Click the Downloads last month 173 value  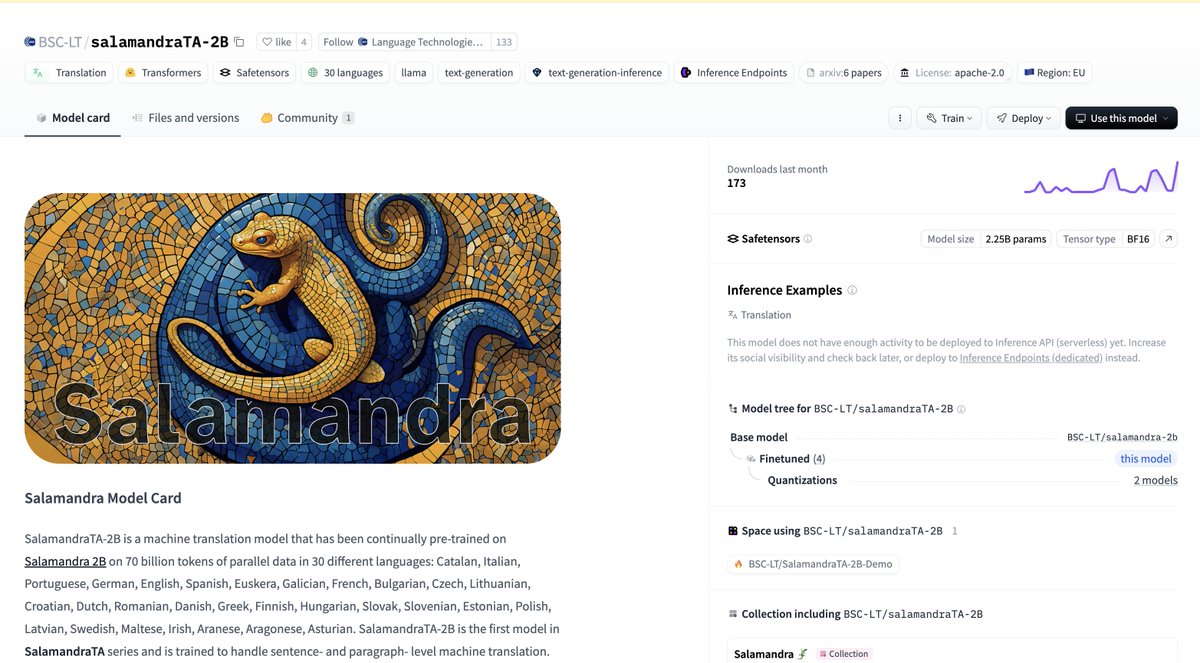tap(736, 183)
